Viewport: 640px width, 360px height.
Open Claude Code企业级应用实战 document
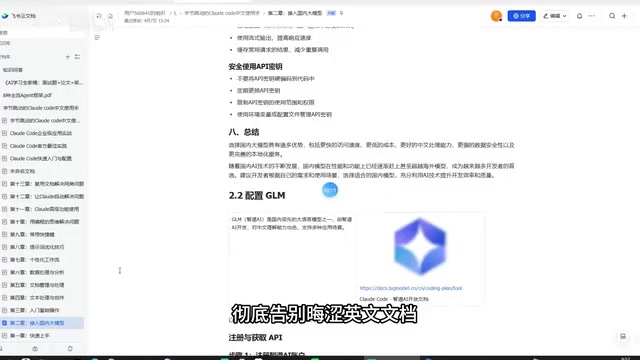coord(41,133)
